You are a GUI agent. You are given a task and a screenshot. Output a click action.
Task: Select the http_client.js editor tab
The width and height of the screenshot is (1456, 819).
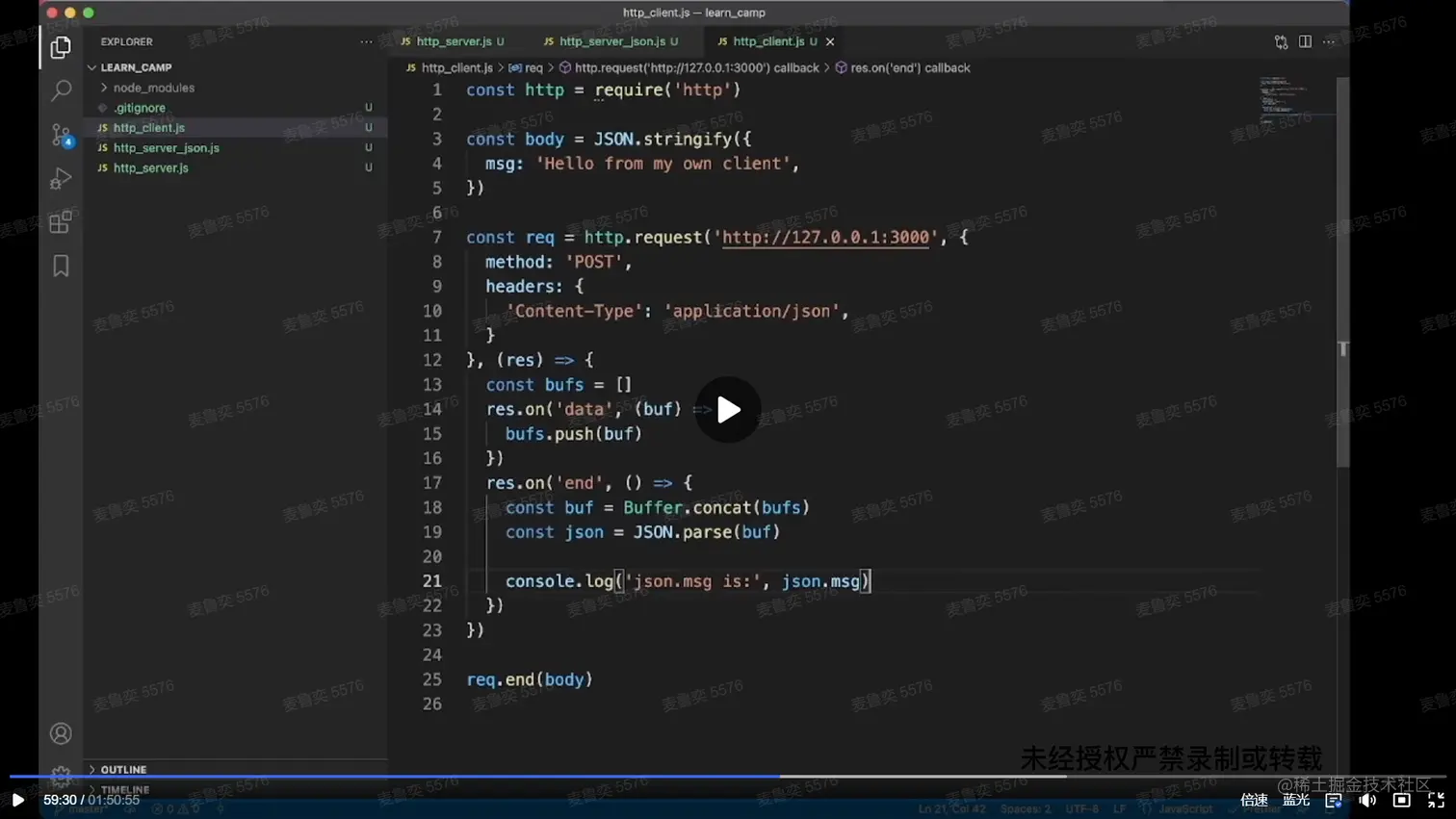coord(778,42)
